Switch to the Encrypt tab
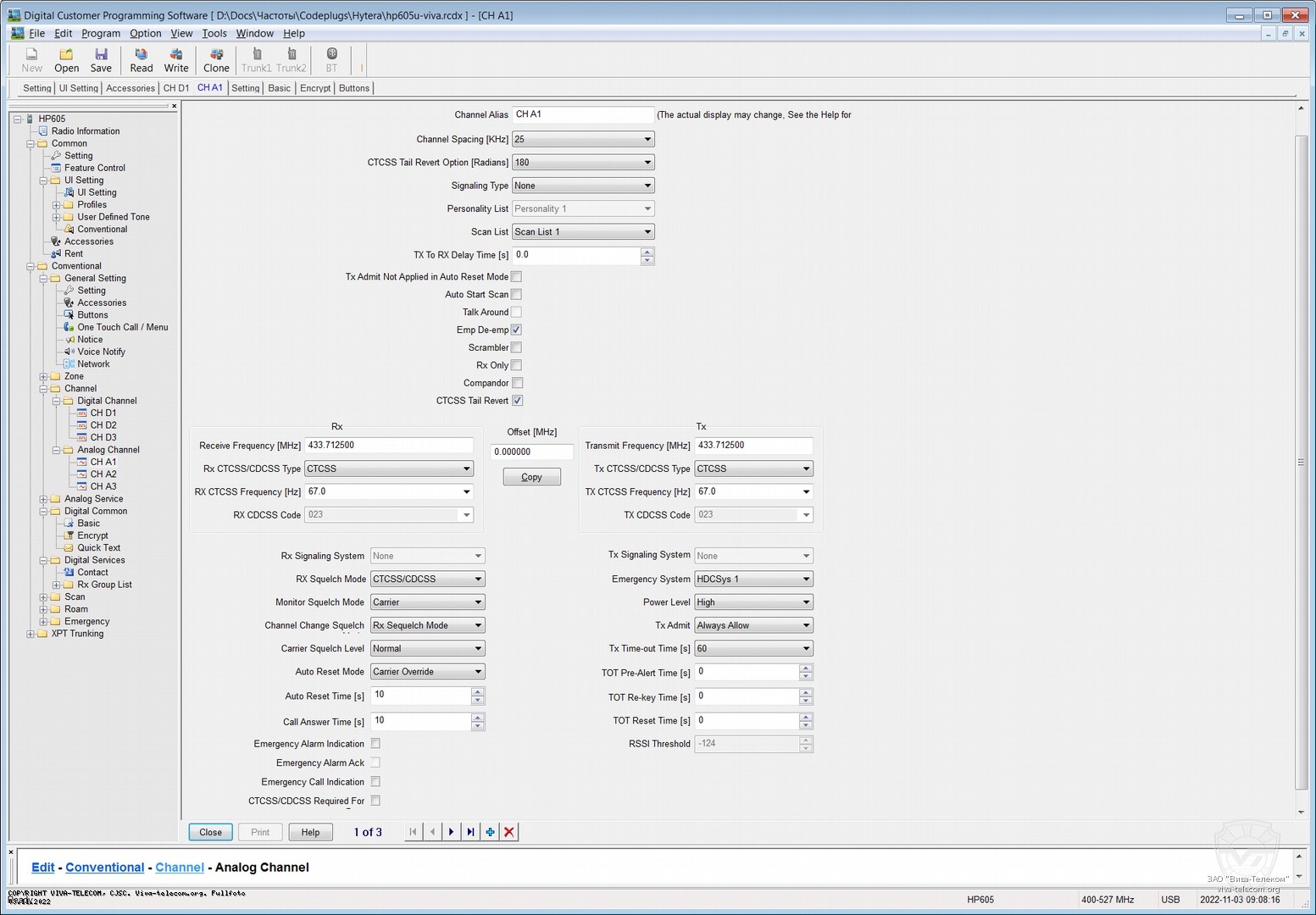Screen dimensions: 1316x915 [315, 88]
